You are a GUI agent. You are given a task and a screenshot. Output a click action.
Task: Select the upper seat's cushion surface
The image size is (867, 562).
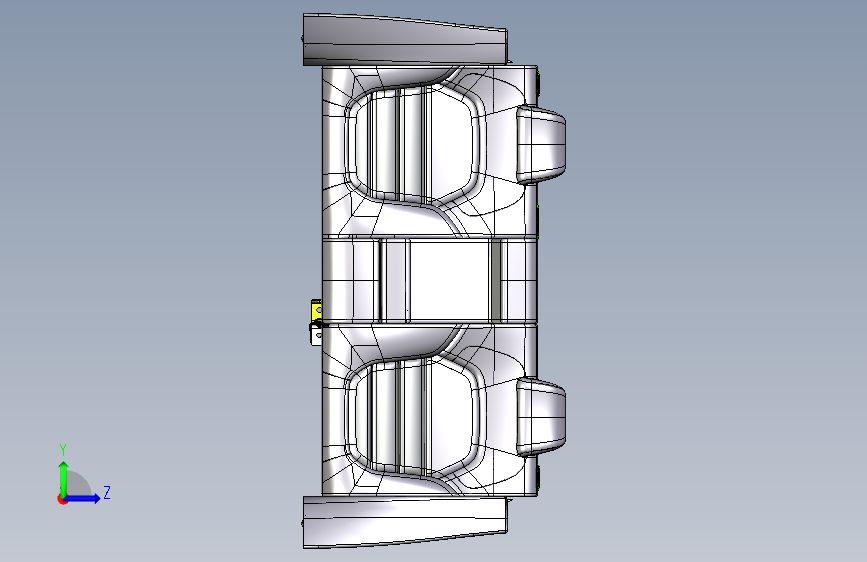click(x=415, y=145)
